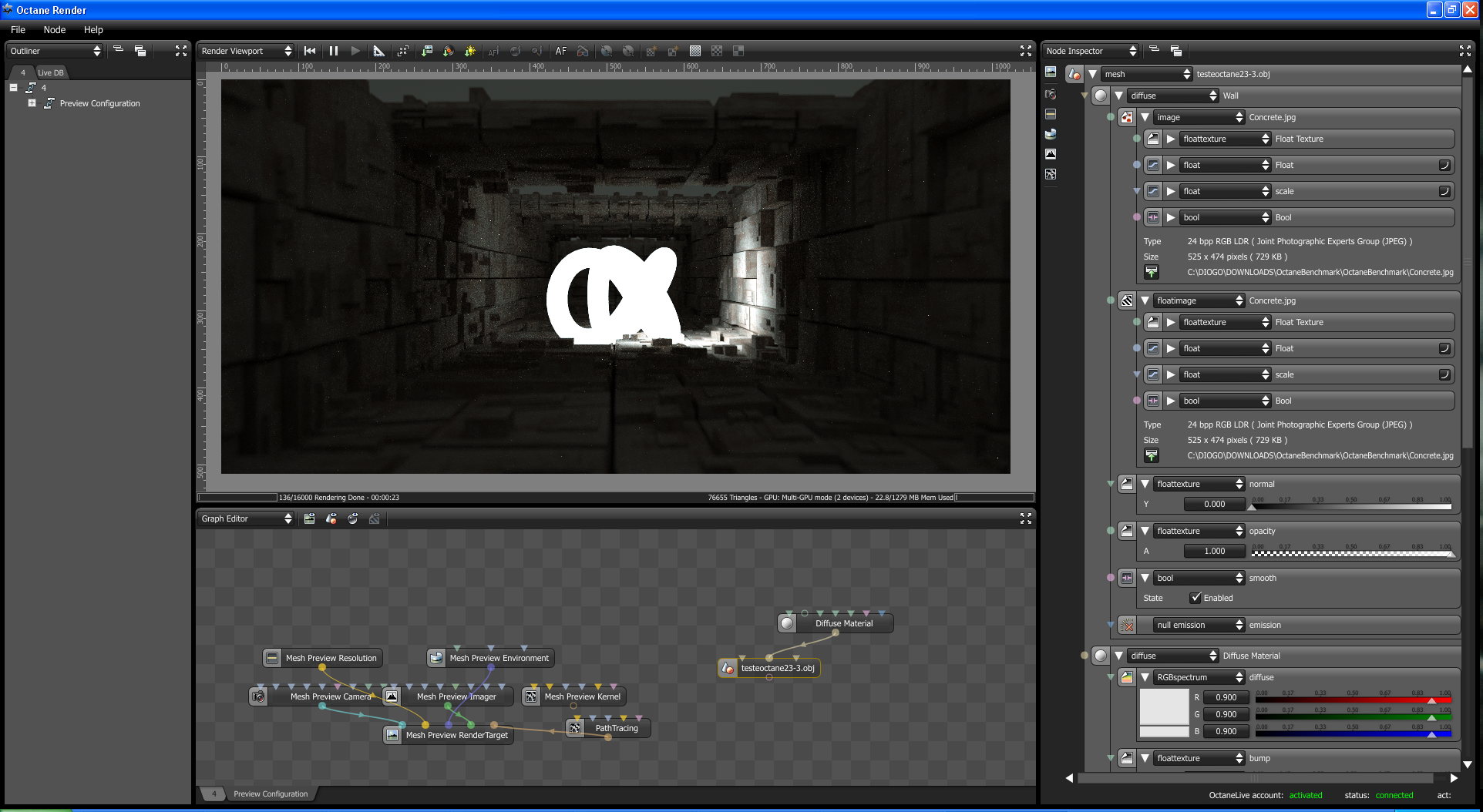Open the Node menu
This screenshot has width=1483, height=812.
click(55, 29)
